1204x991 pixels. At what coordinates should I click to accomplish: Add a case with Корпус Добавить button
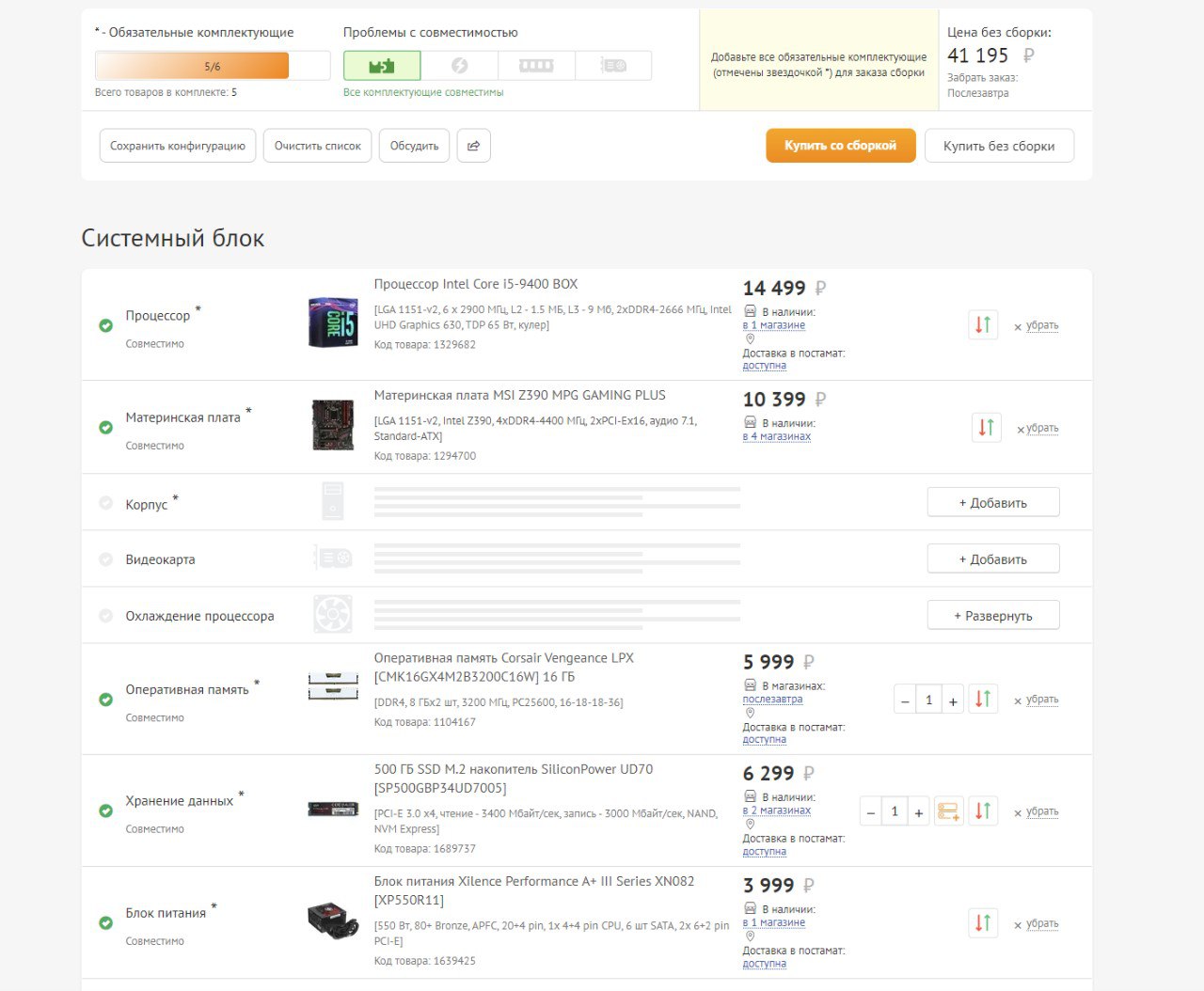coord(993,503)
